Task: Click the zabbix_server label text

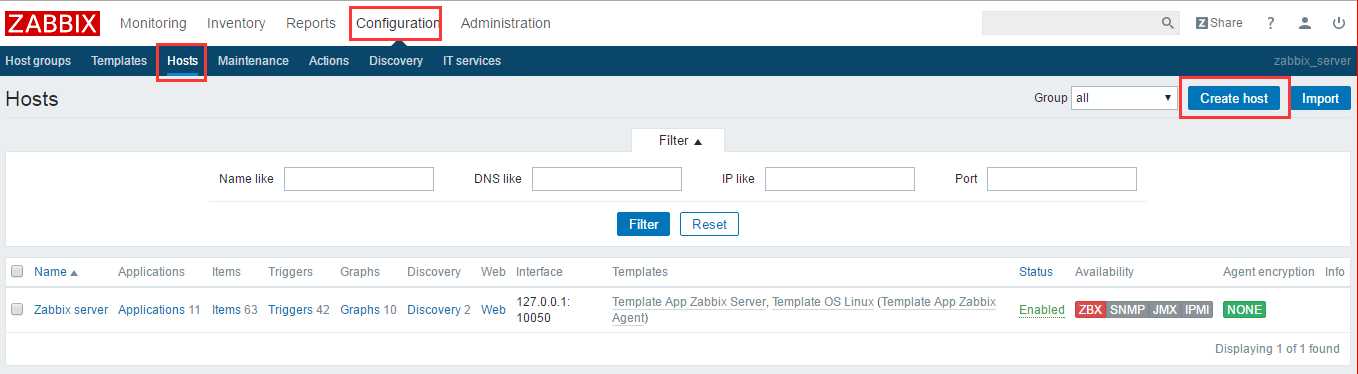Action: tap(1311, 61)
